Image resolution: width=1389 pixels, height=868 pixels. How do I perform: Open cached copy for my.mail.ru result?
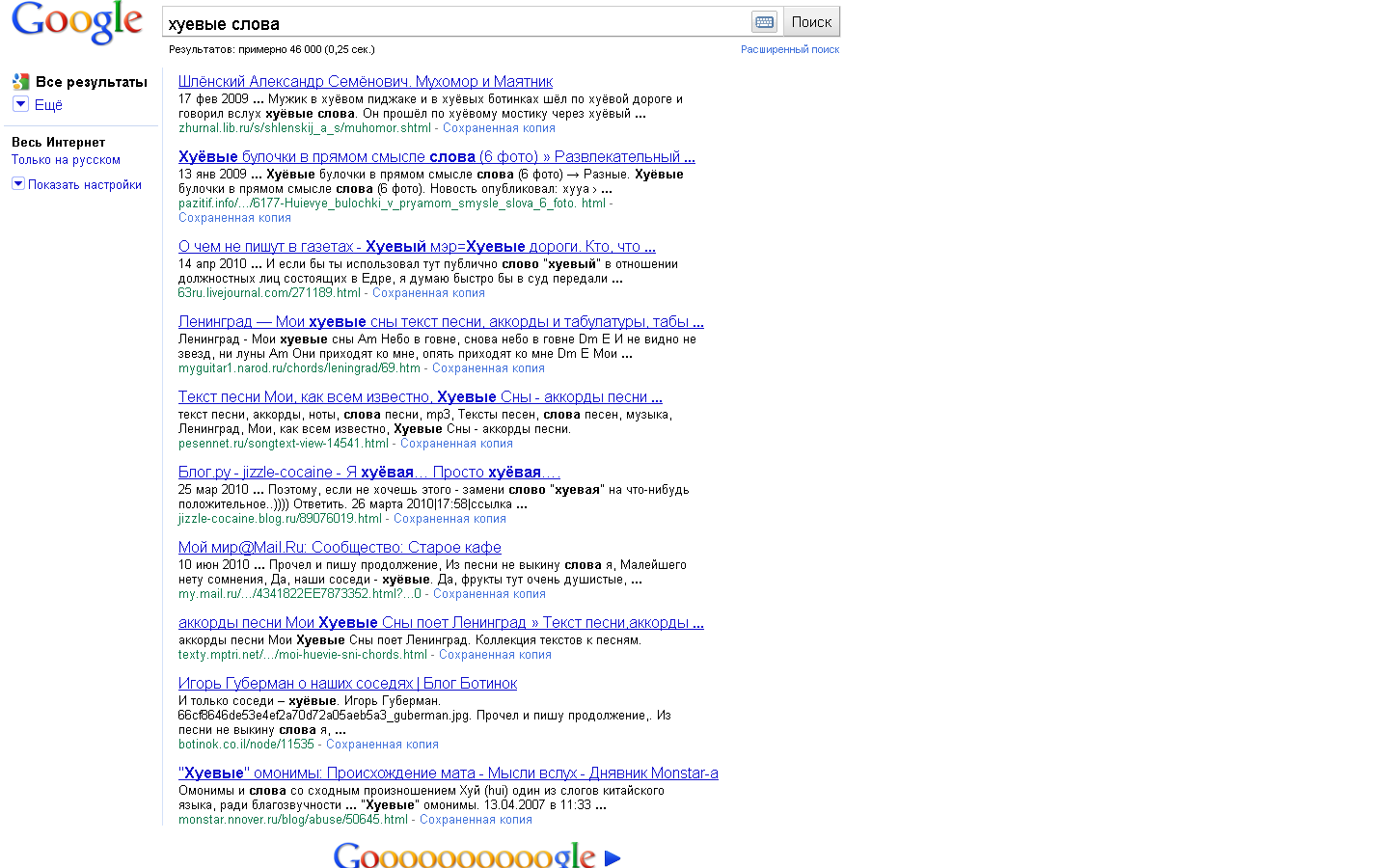click(489, 594)
